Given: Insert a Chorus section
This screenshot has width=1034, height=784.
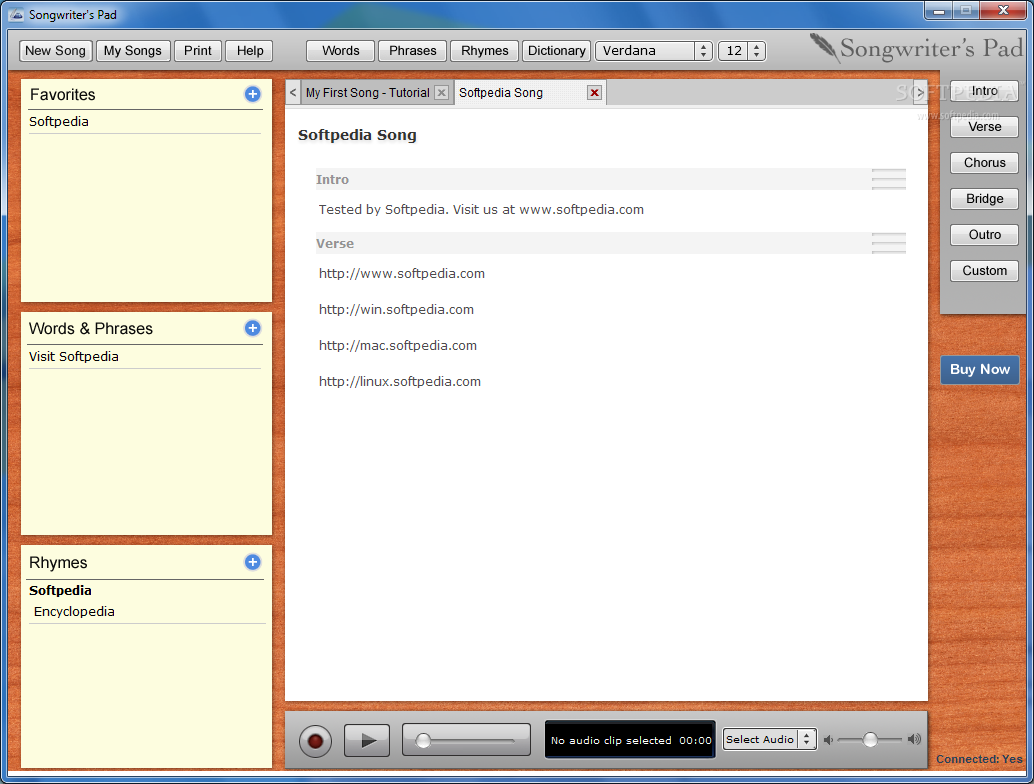Looking at the screenshot, I should (985, 163).
